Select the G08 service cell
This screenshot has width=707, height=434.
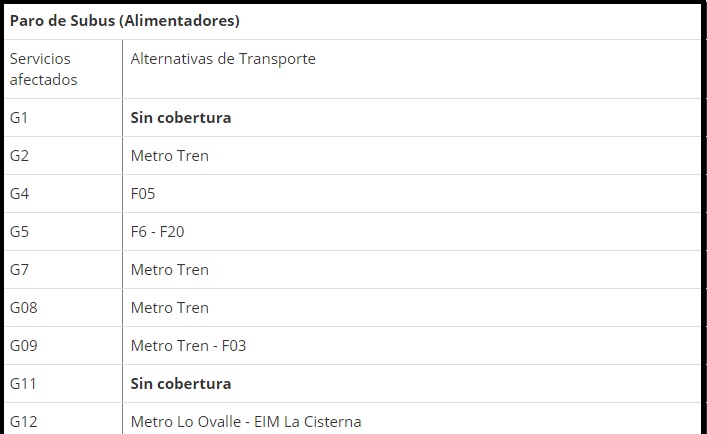pyautogui.click(x=24, y=308)
